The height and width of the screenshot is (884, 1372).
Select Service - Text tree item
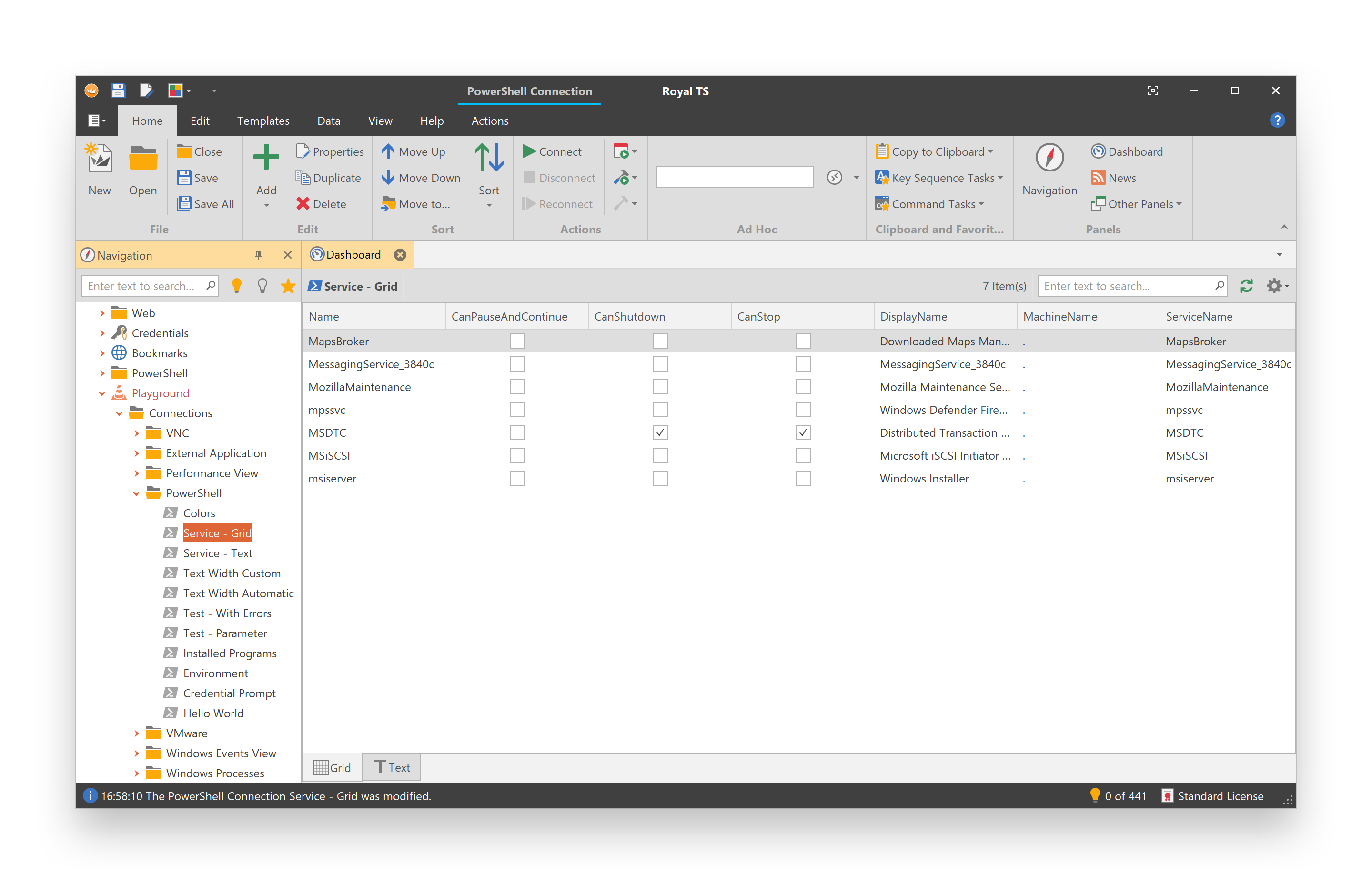218,553
